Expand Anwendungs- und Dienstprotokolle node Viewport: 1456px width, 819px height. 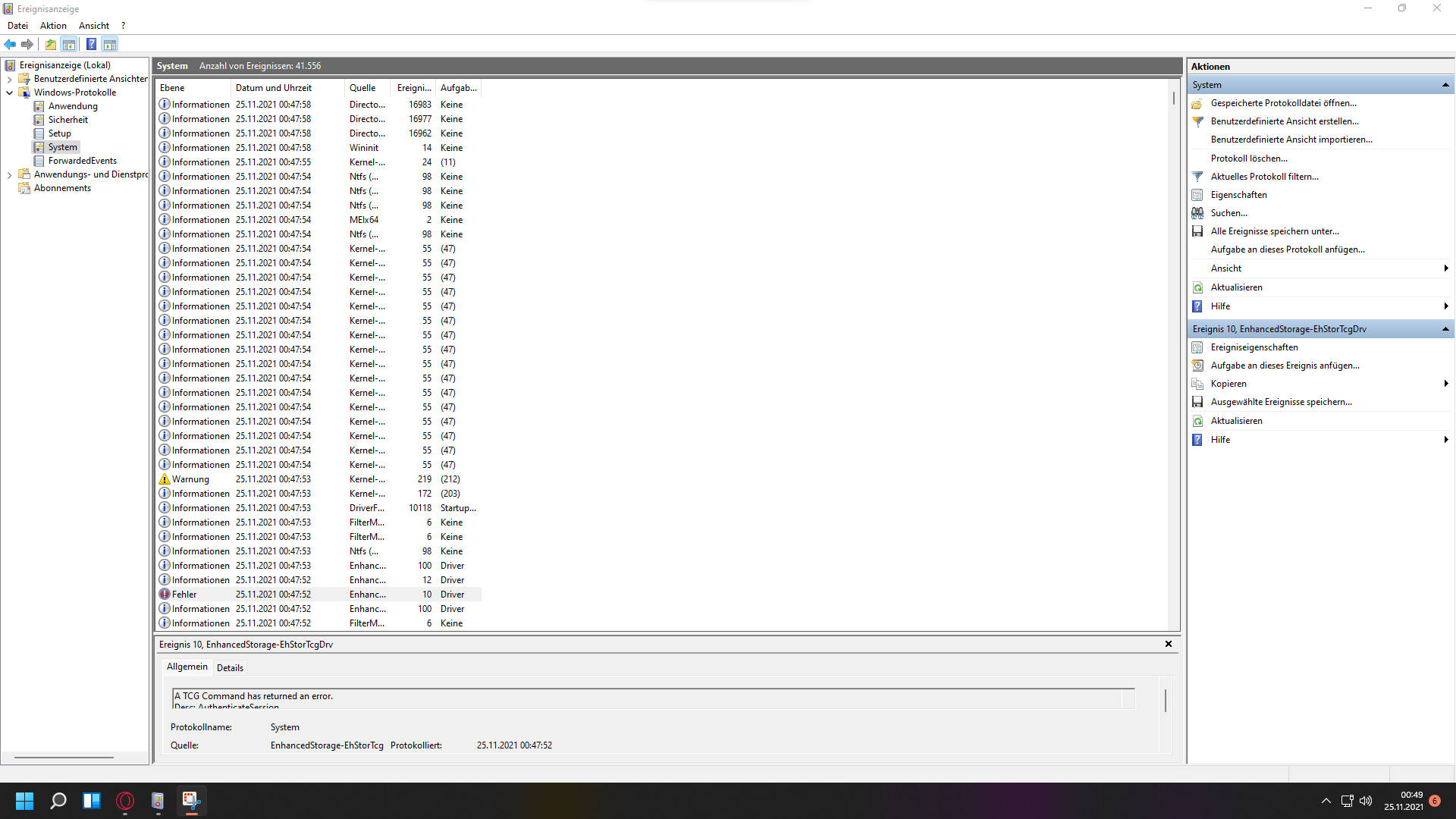pyautogui.click(x=9, y=174)
